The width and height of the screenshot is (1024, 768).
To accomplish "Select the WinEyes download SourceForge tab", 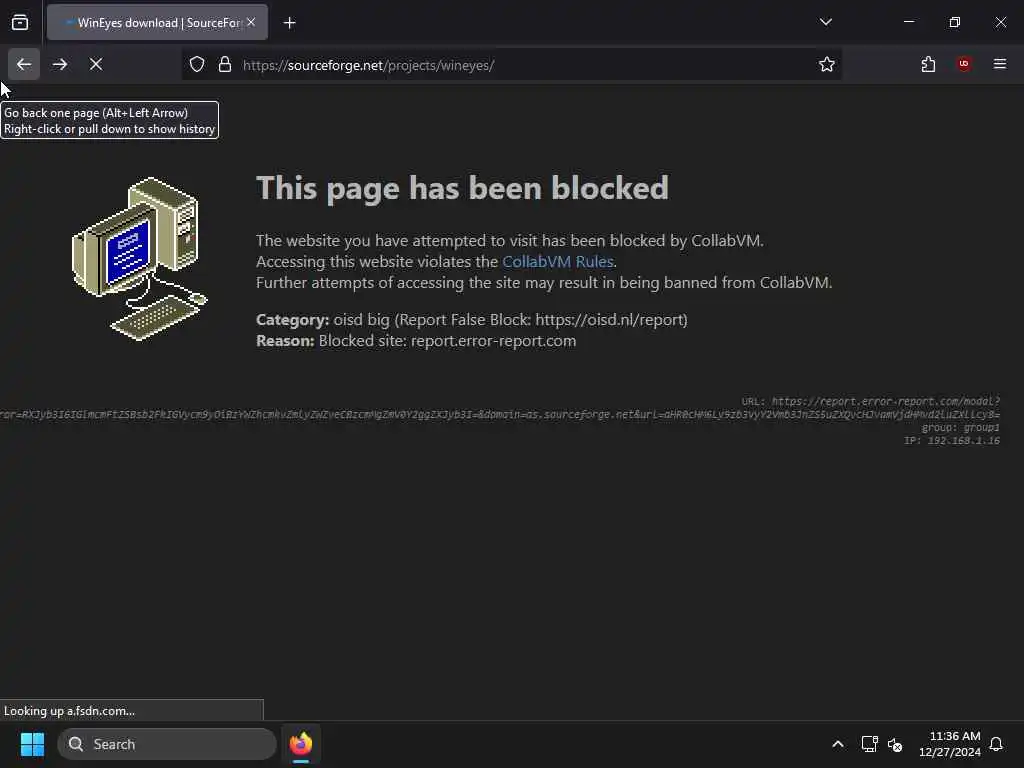I will click(157, 23).
